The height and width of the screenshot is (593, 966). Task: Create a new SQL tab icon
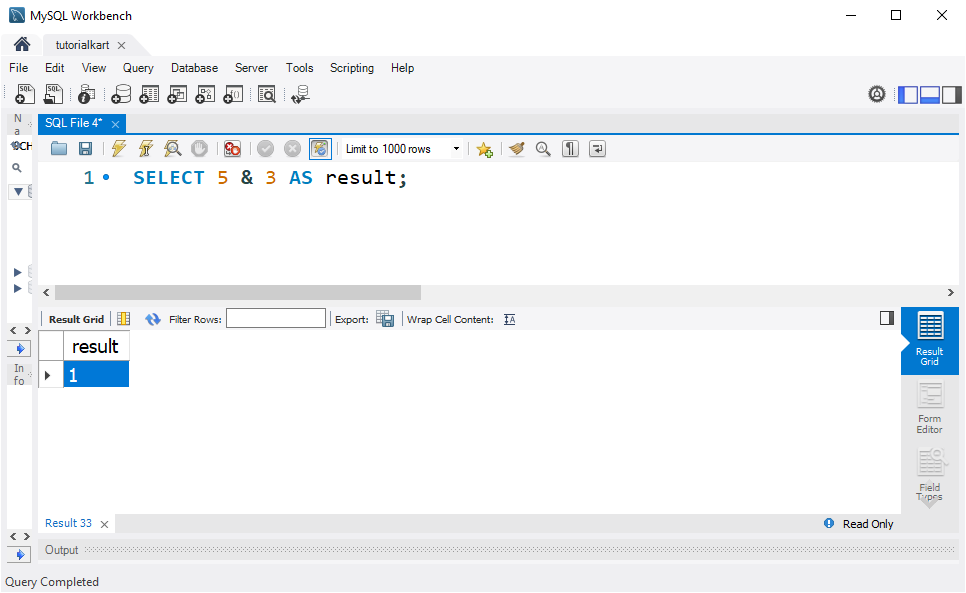tap(25, 94)
